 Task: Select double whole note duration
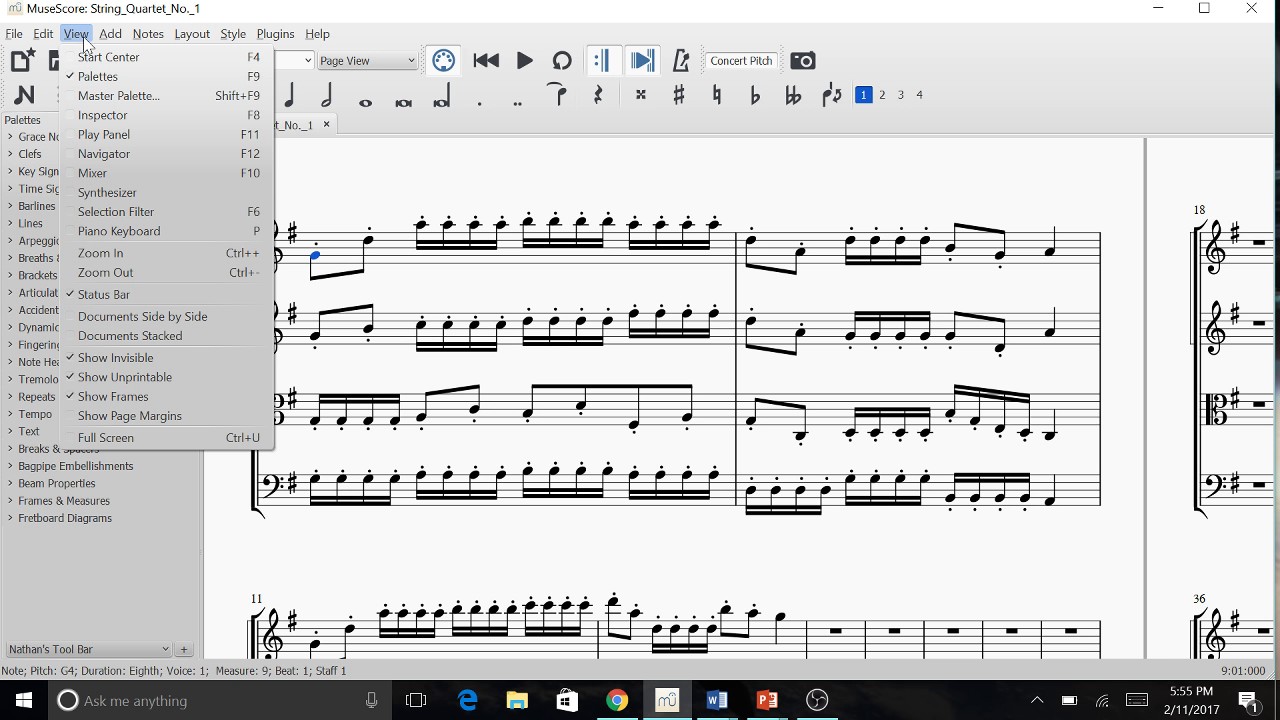click(x=403, y=102)
